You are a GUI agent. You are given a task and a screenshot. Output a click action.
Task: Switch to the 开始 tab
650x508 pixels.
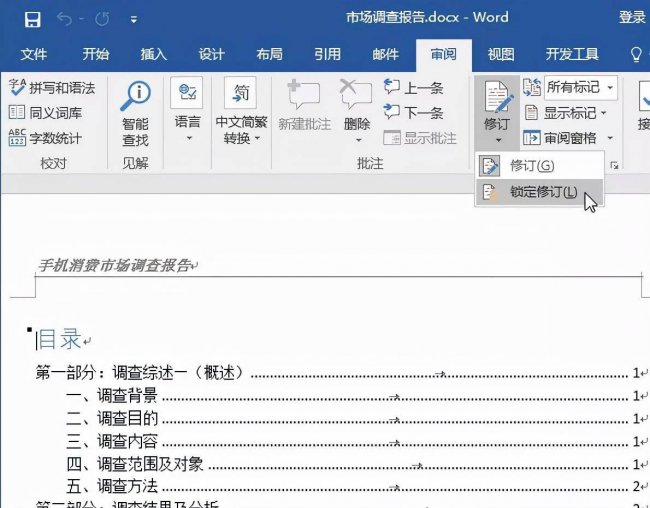(x=95, y=54)
